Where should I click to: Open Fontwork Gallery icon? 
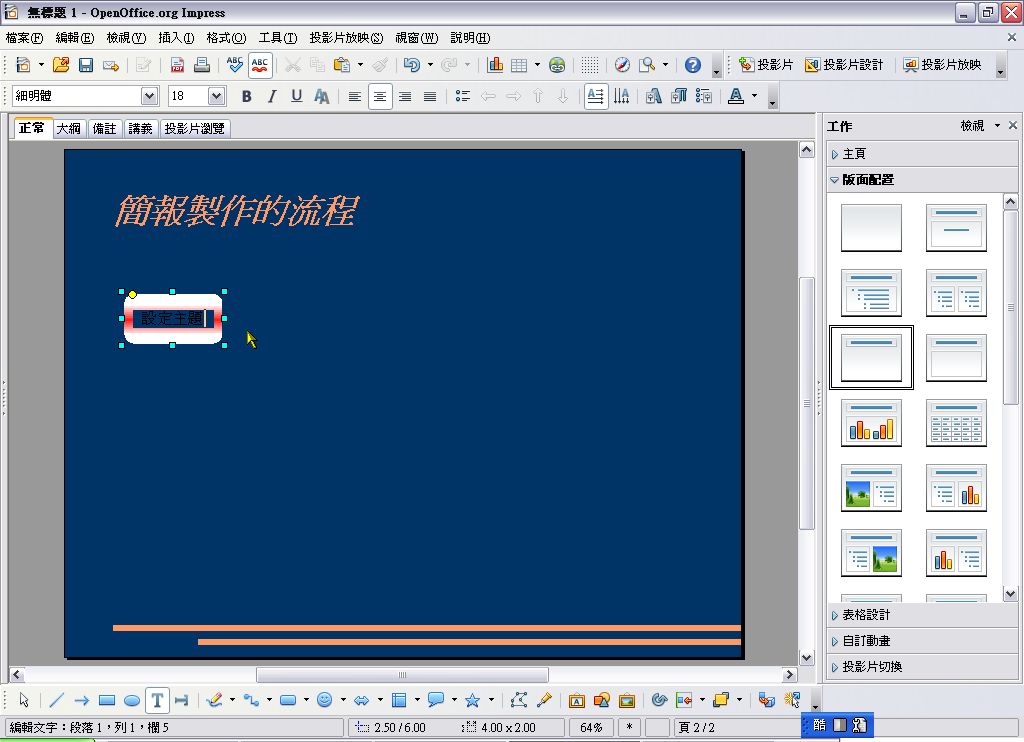tap(577, 701)
